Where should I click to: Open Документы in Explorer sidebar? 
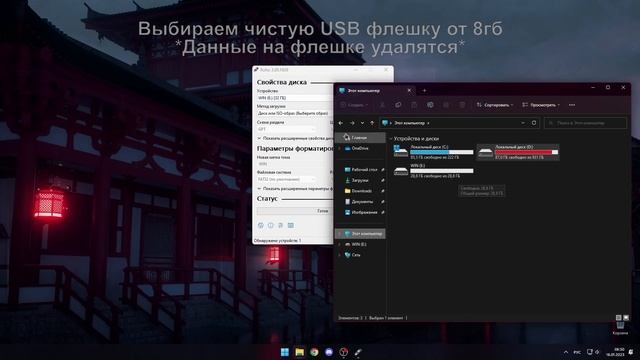coord(361,202)
